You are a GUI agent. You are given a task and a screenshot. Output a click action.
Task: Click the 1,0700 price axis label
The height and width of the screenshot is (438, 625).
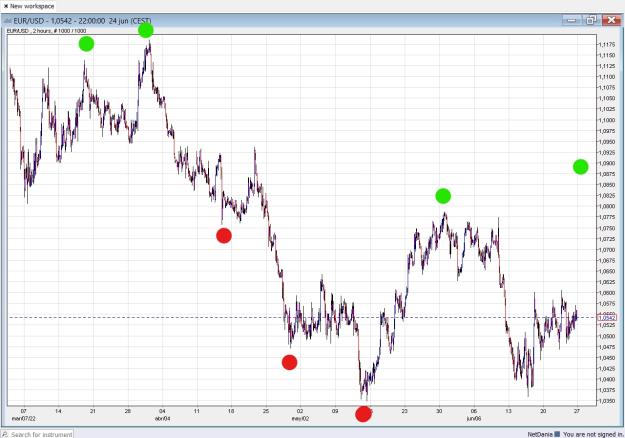click(x=606, y=250)
